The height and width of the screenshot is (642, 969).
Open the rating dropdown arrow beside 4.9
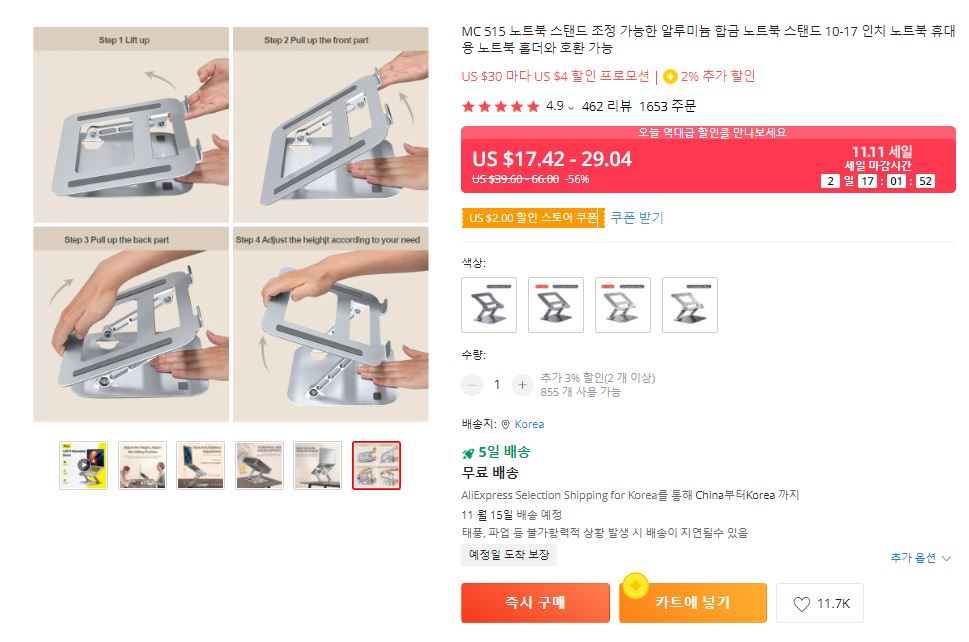point(571,108)
